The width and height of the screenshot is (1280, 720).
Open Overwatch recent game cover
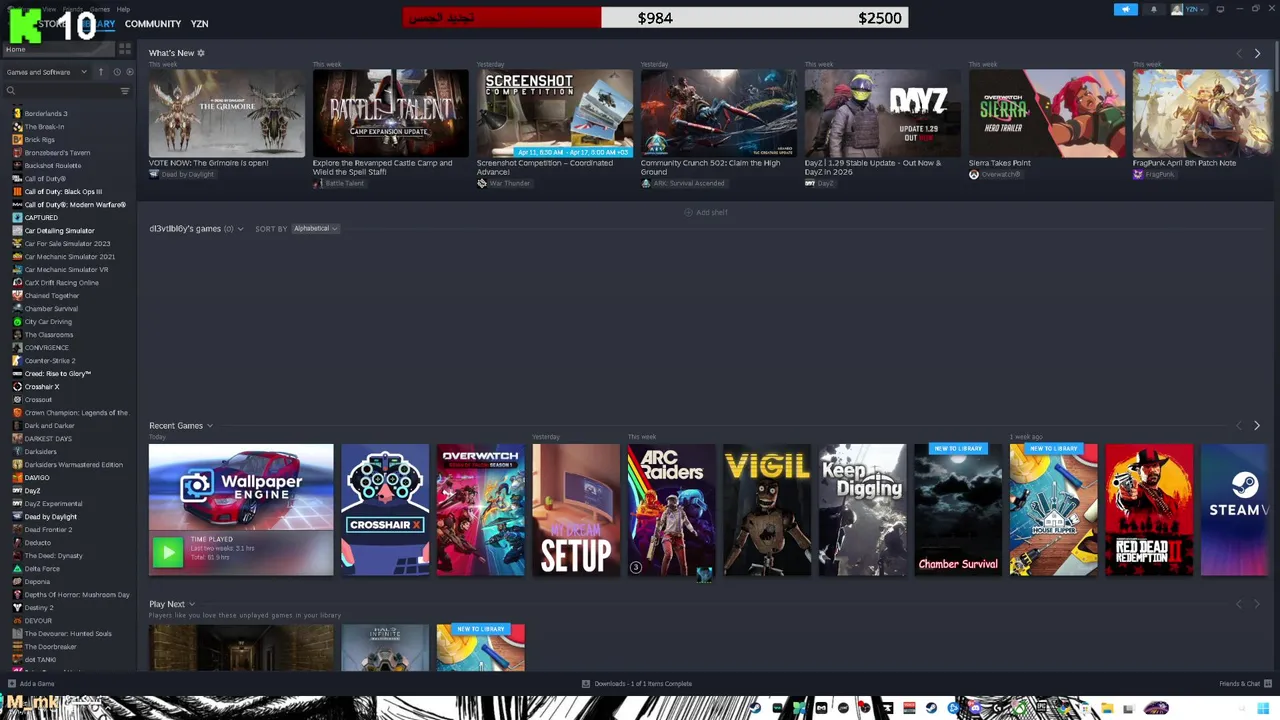(480, 510)
